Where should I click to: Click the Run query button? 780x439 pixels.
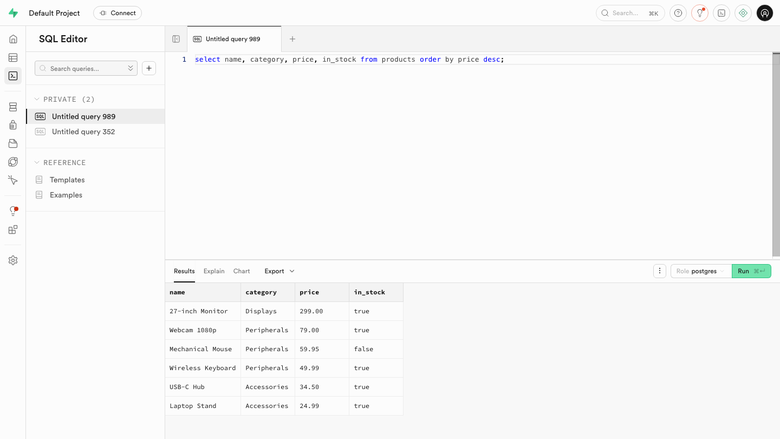(x=751, y=271)
